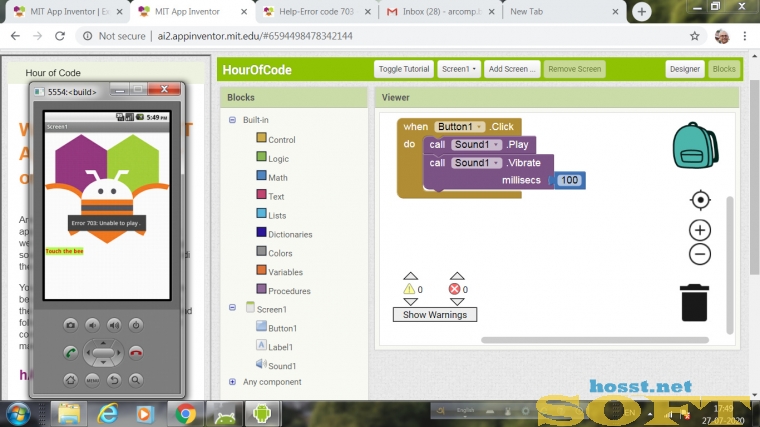Screen dimensions: 760x427
Task: Click the emulator volume down button
Action: tap(92, 325)
